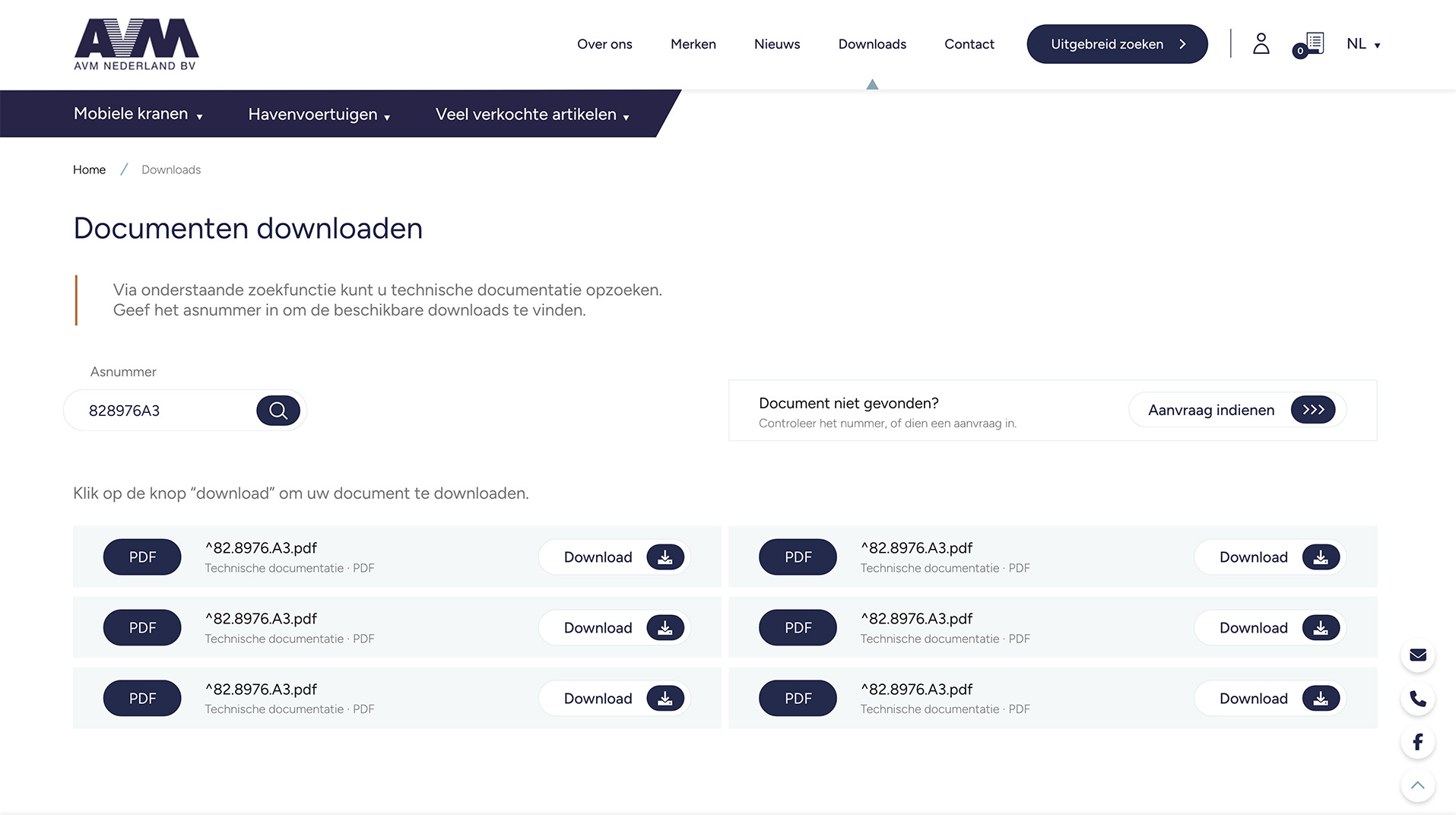
Task: Open the user account icon
Action: pyautogui.click(x=1261, y=43)
